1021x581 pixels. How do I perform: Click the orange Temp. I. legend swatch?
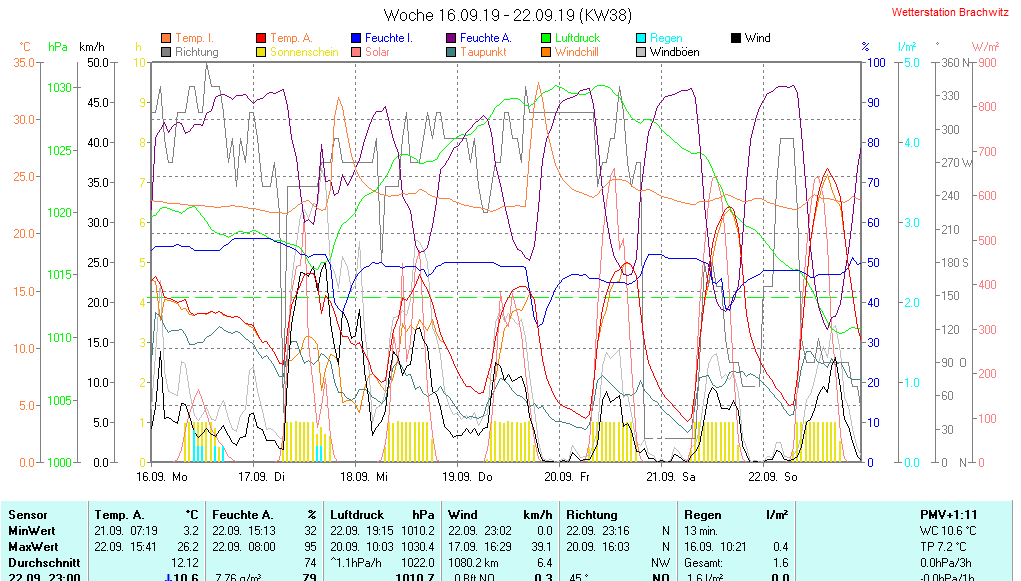(x=166, y=38)
